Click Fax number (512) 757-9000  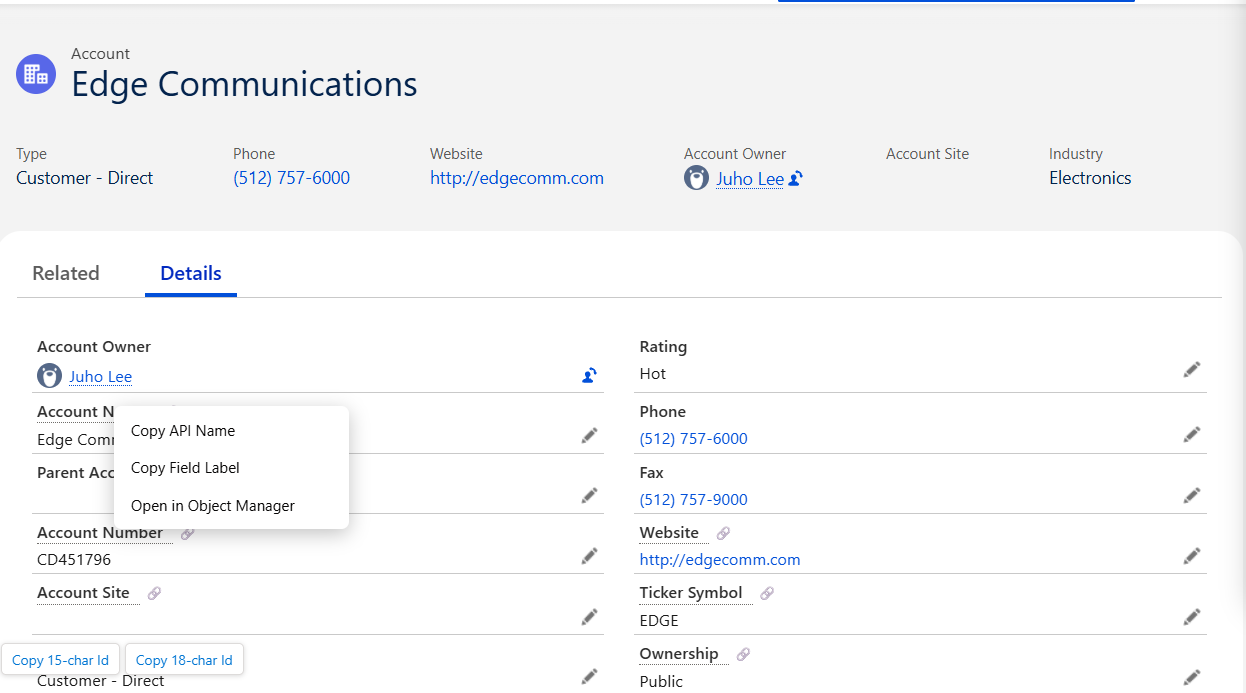(x=694, y=499)
